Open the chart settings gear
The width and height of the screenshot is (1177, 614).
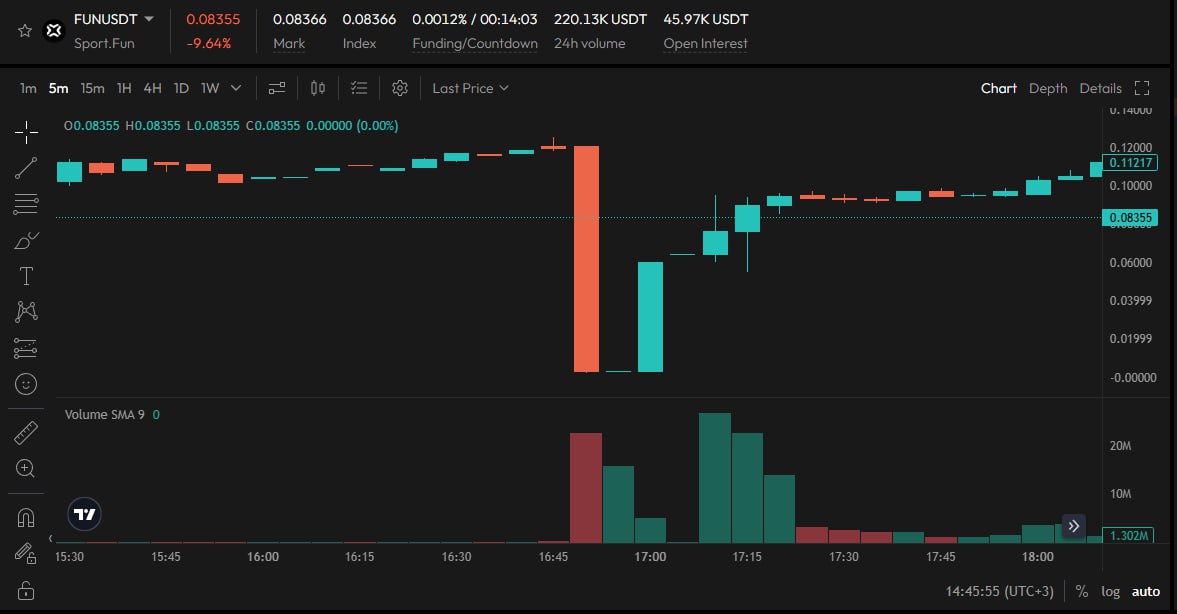400,88
